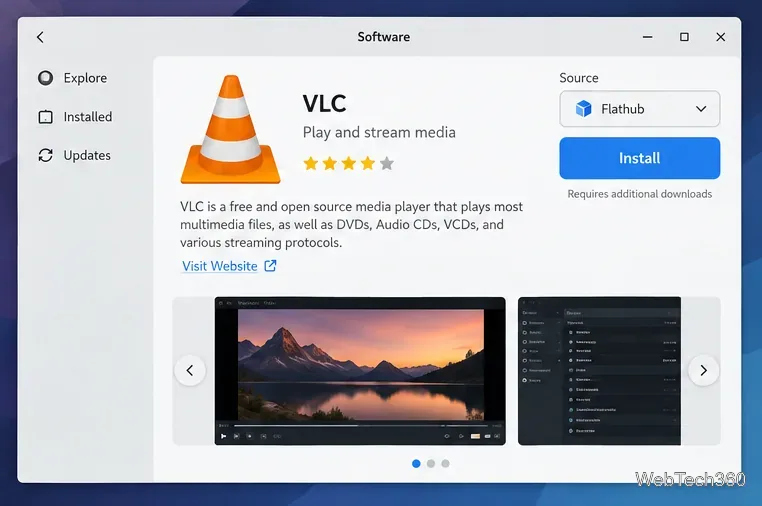The image size is (762, 506).
Task: Select the first carousel page dot
Action: pos(416,464)
